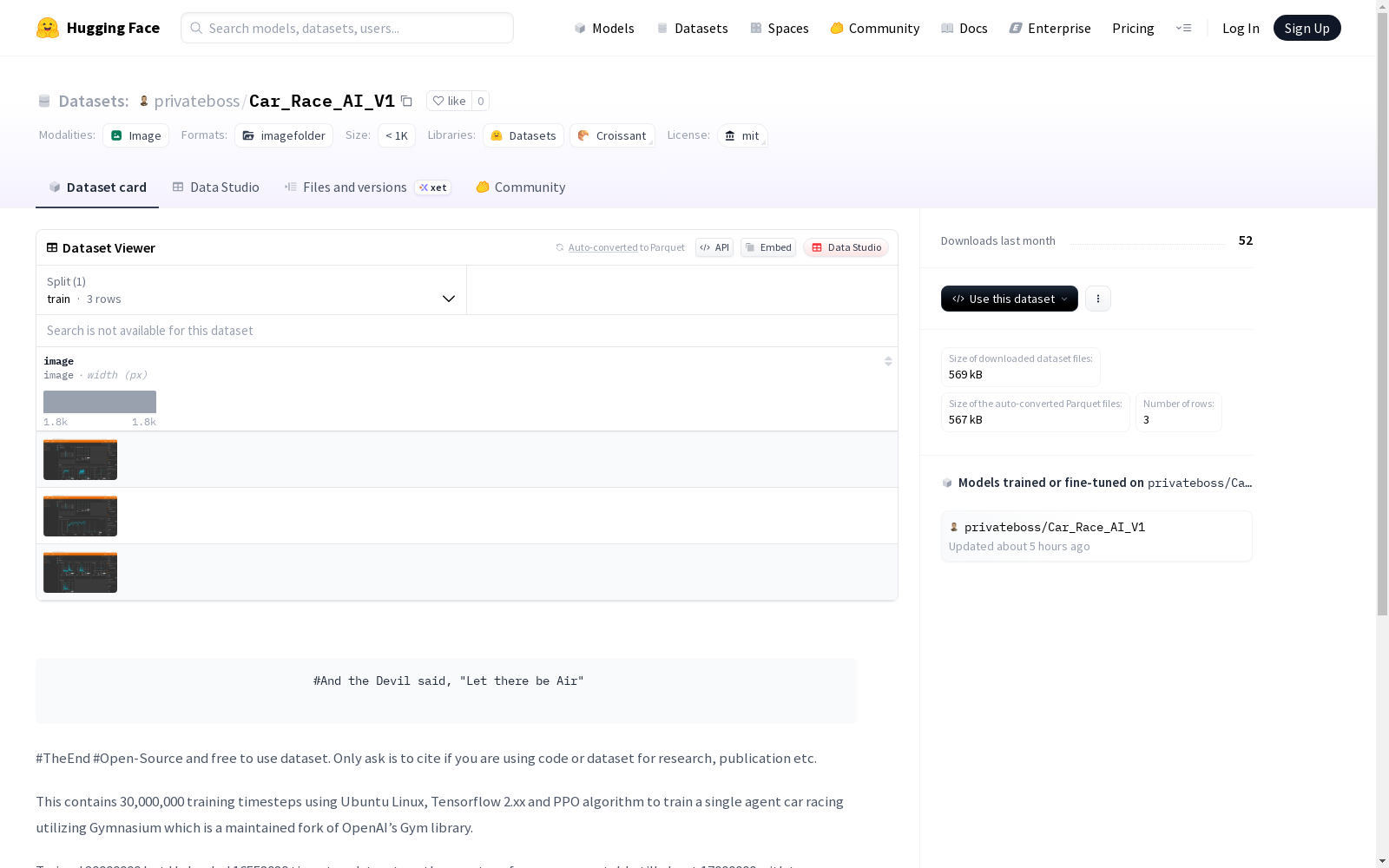1389x868 pixels.
Task: Open Models in top navigation
Action: click(604, 28)
